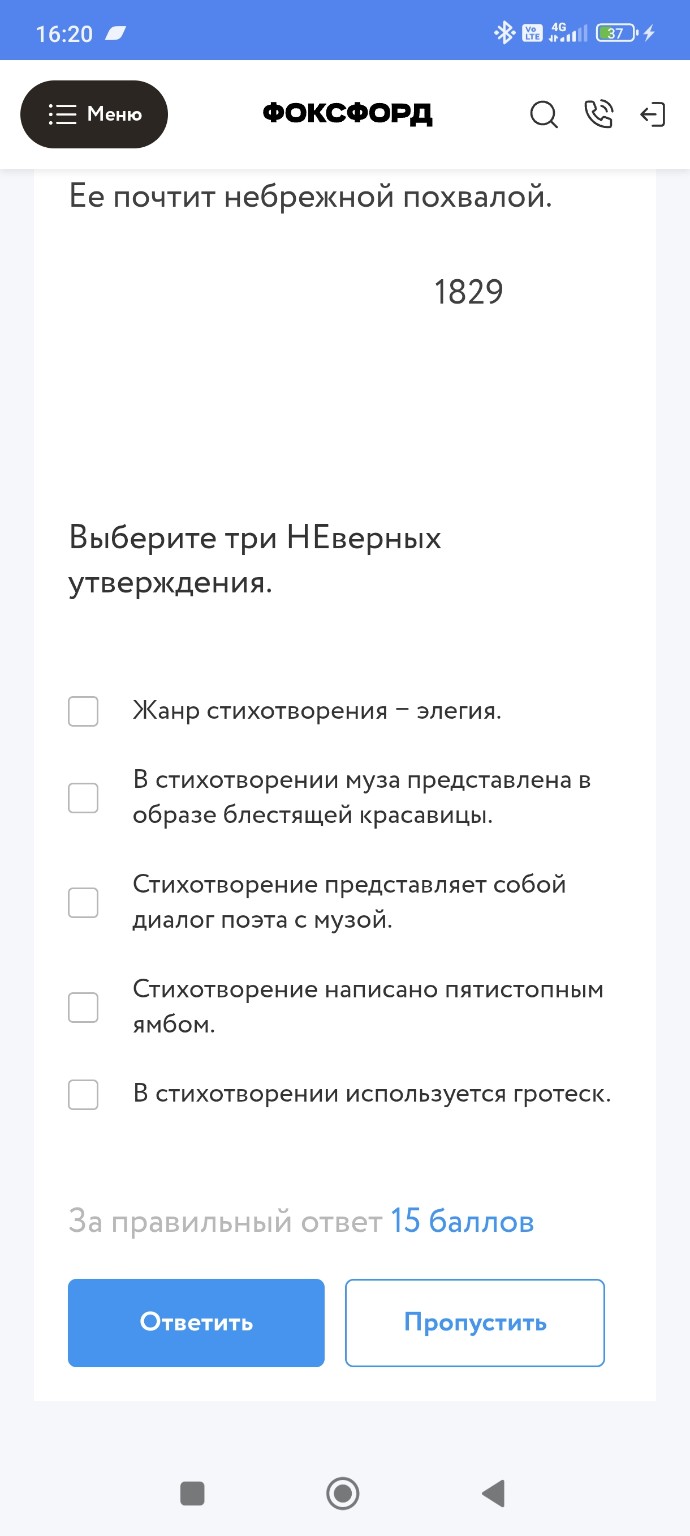690x1536 pixels.
Task: Tap the Android back triangle button
Action: pos(492,1493)
